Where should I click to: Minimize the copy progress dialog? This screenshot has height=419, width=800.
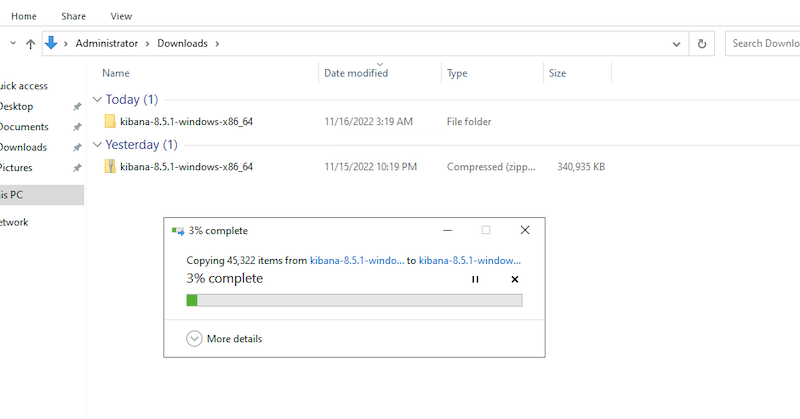[447, 230]
